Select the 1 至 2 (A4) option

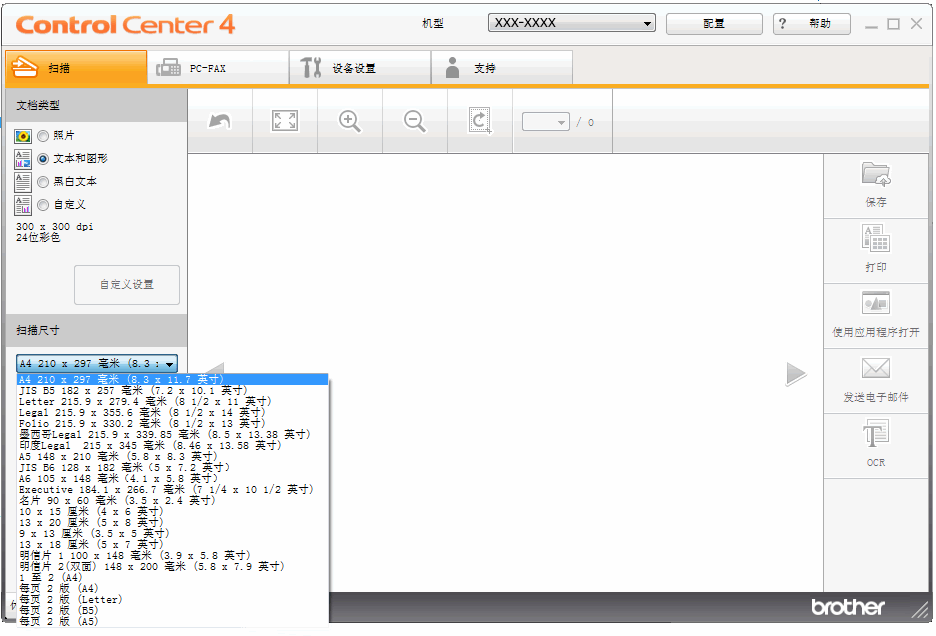tap(173, 577)
